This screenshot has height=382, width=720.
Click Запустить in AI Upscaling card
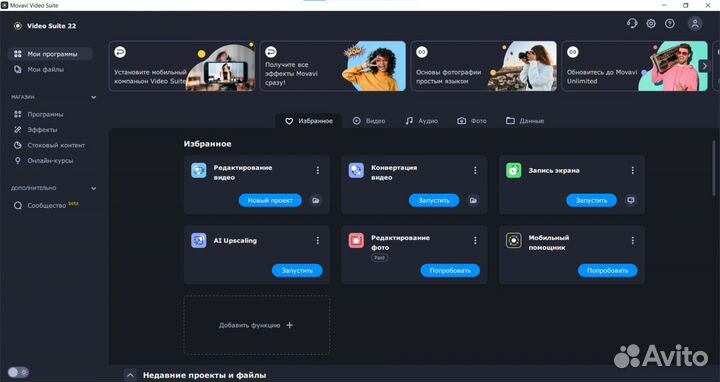pos(297,271)
